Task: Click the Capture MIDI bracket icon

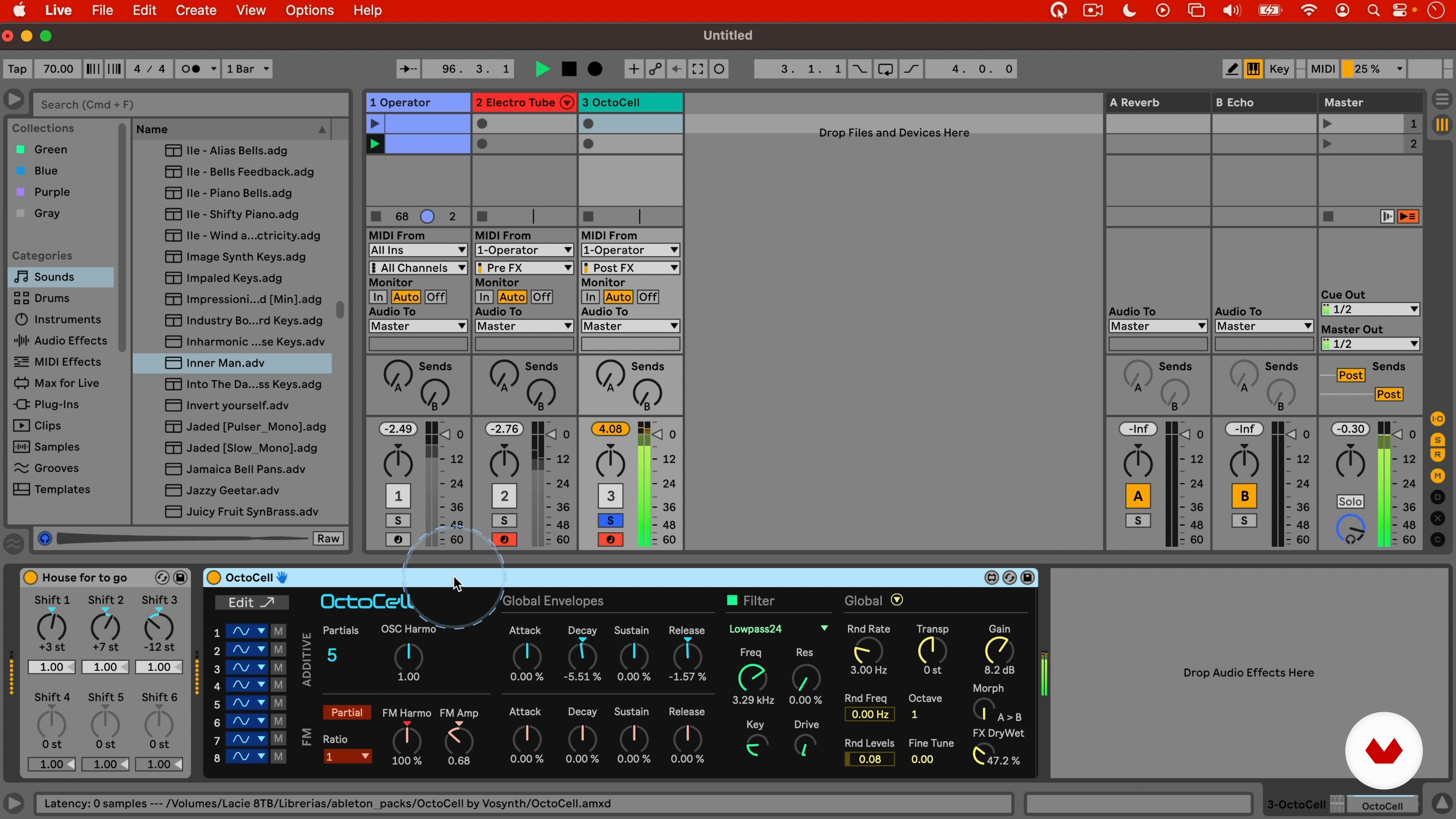Action: point(698,69)
